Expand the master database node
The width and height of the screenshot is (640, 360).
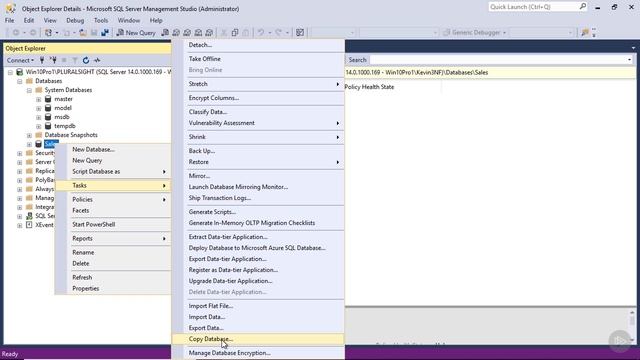point(38,99)
